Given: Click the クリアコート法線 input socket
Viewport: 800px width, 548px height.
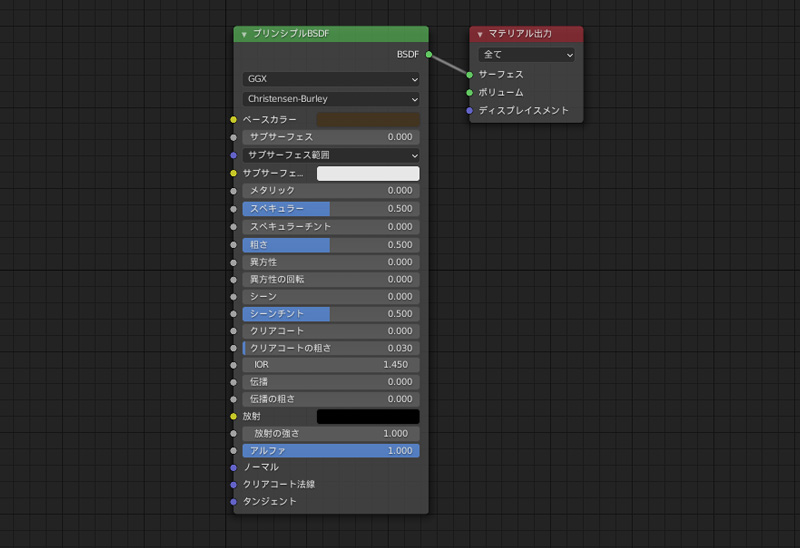Looking at the screenshot, I should pos(233,484).
